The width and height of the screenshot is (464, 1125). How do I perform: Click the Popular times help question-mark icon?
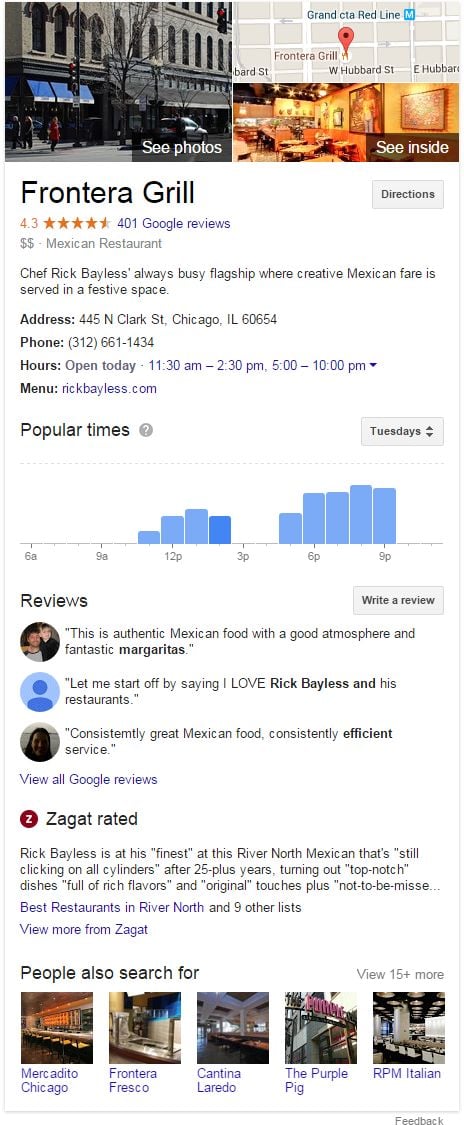tap(146, 430)
